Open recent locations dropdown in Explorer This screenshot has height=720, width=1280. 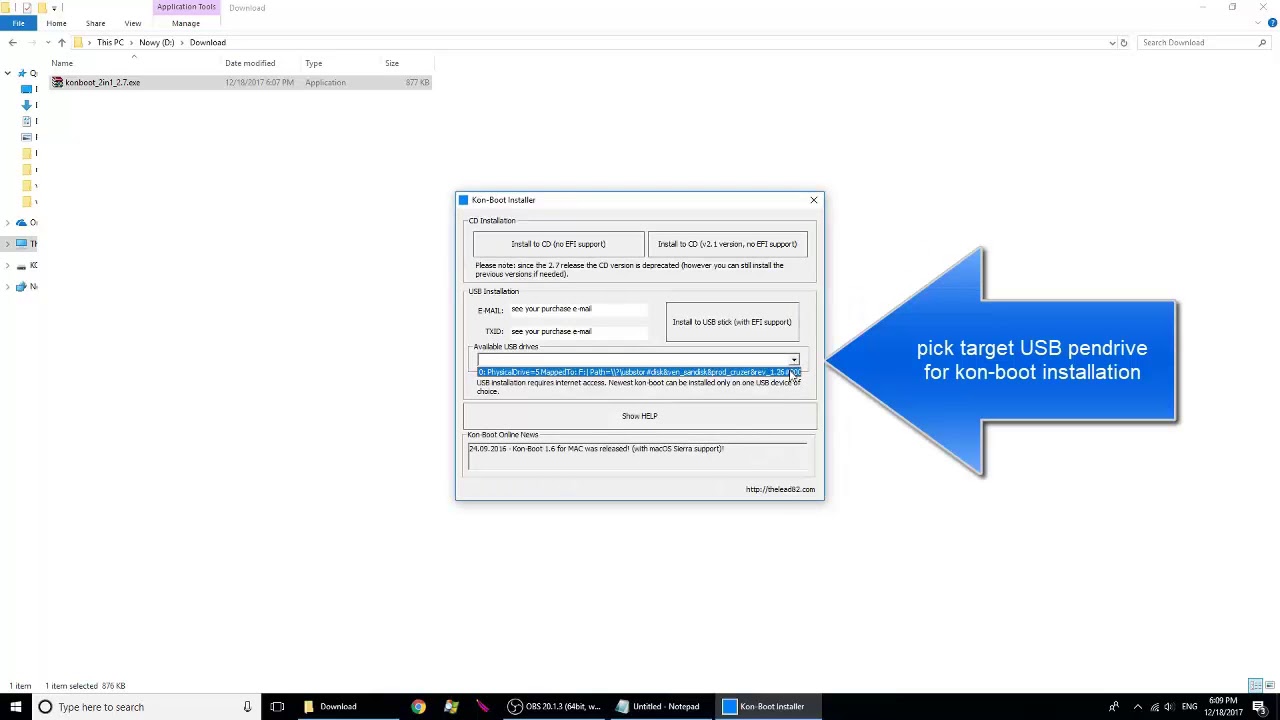point(47,42)
